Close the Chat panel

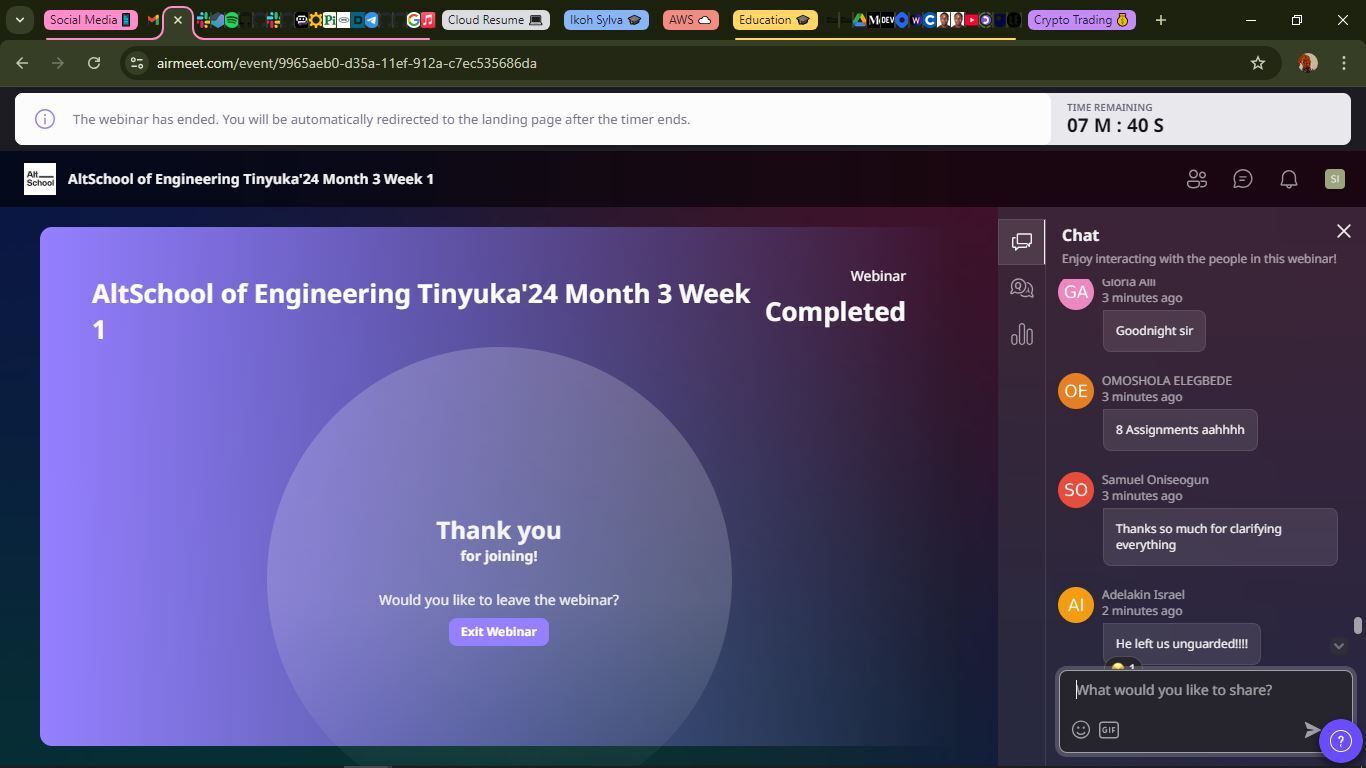(1343, 231)
